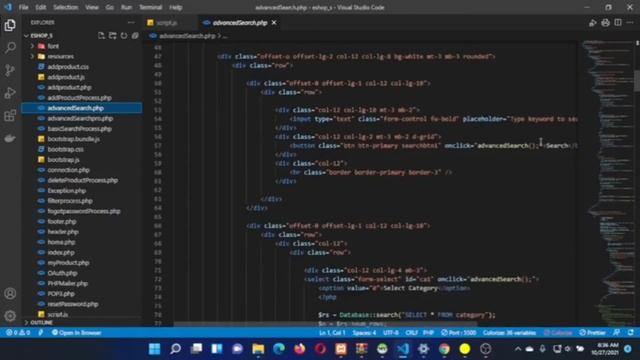This screenshot has width=640, height=360.
Task: Switch to the script.js editor tab
Action: pyautogui.click(x=167, y=23)
